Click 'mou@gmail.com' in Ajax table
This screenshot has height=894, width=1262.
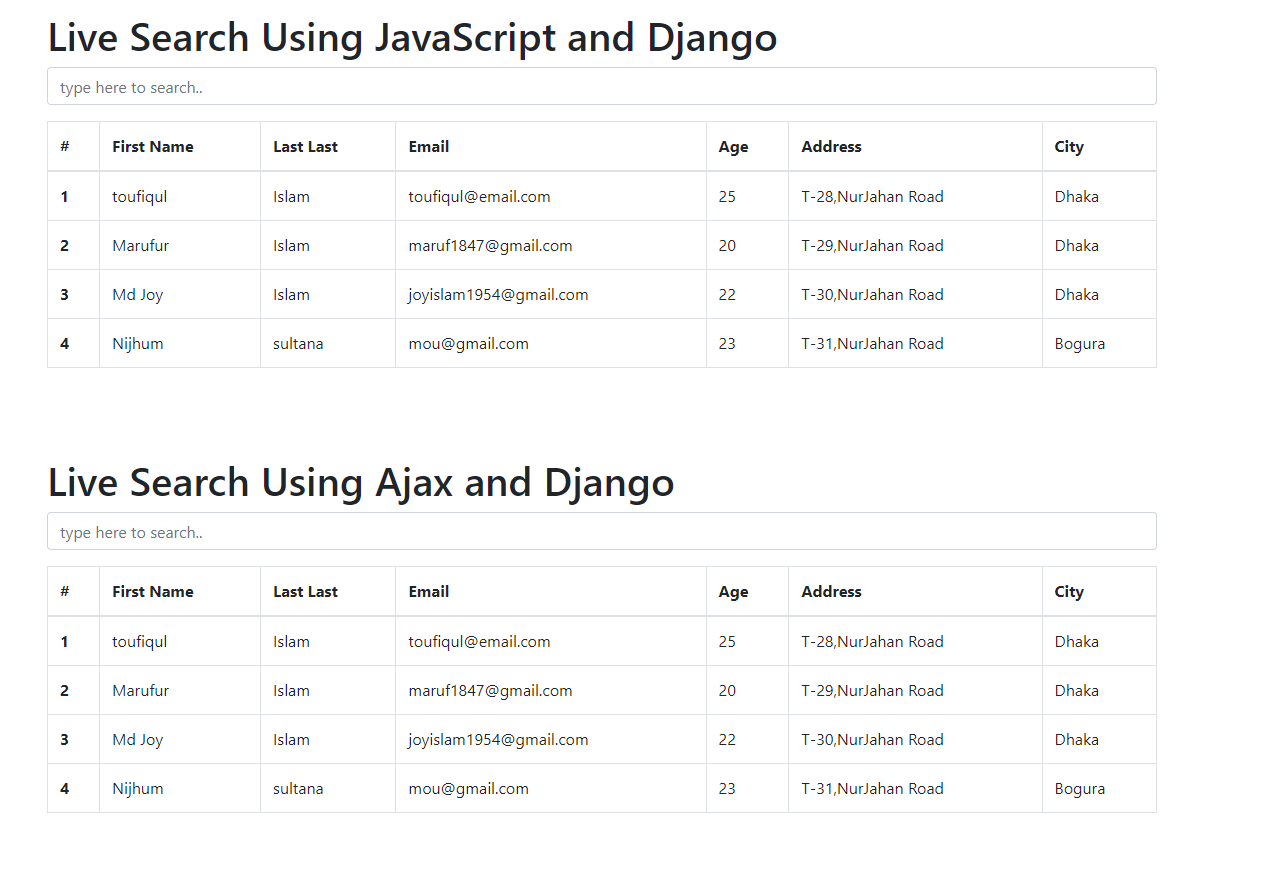pos(468,788)
